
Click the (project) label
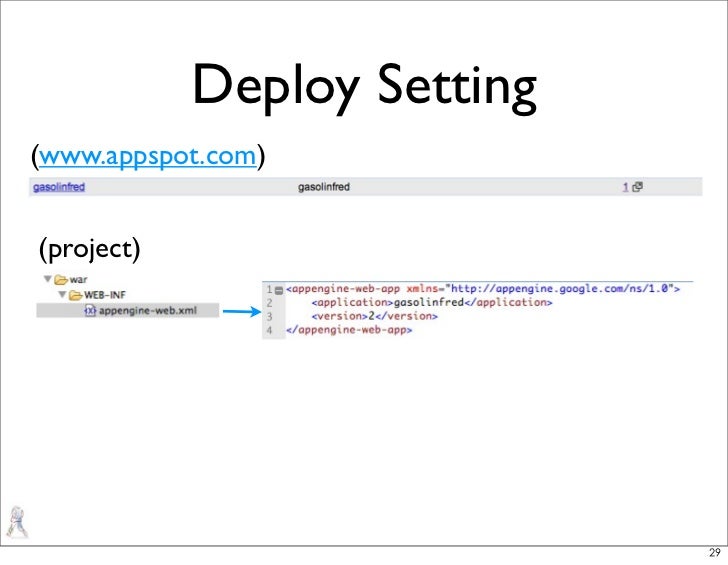(90, 249)
